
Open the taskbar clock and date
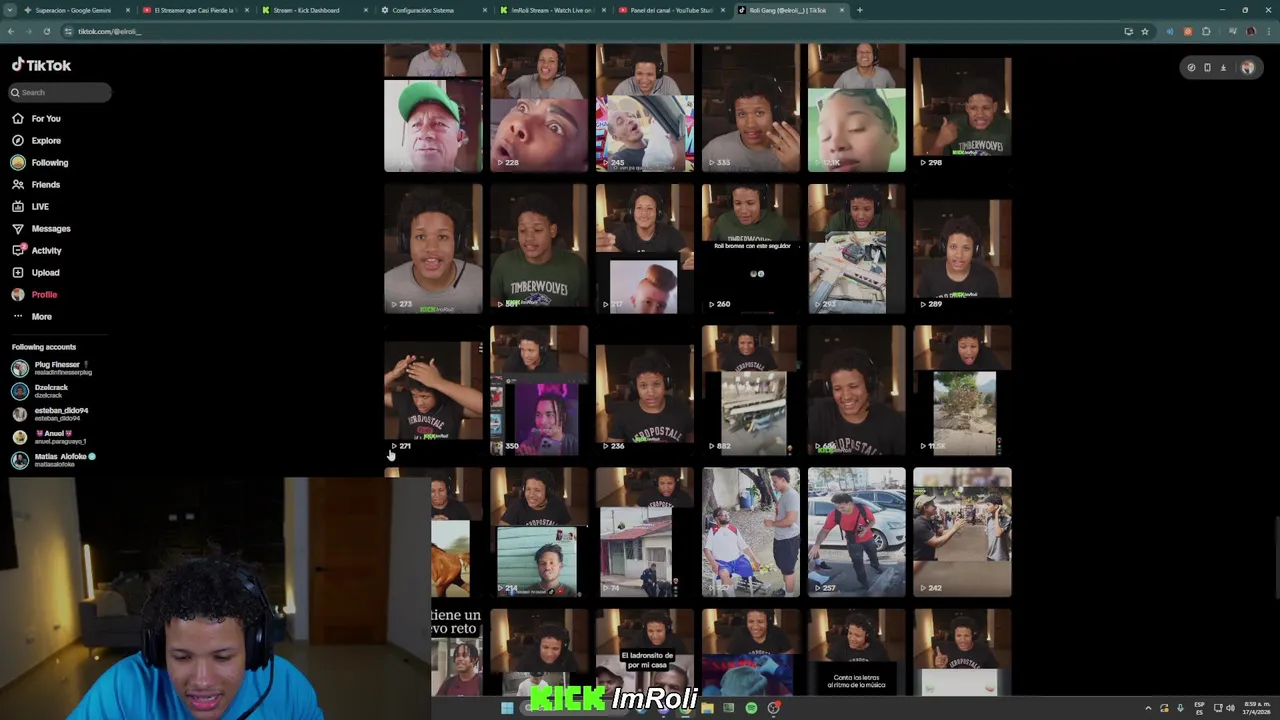(1256, 708)
